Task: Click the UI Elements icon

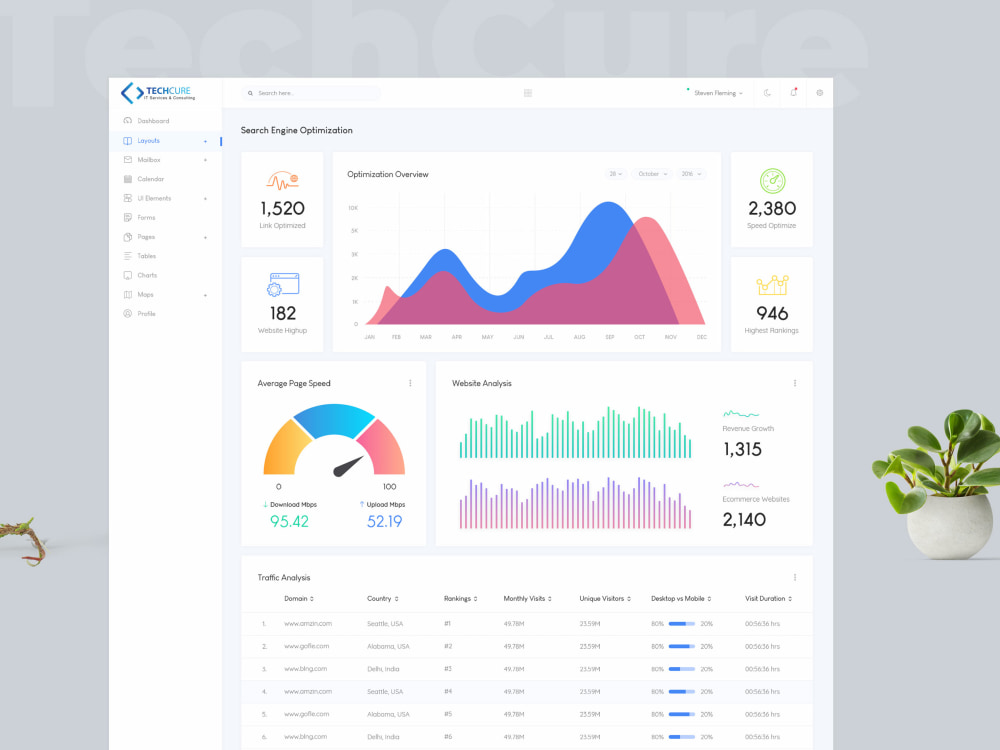Action: (128, 198)
